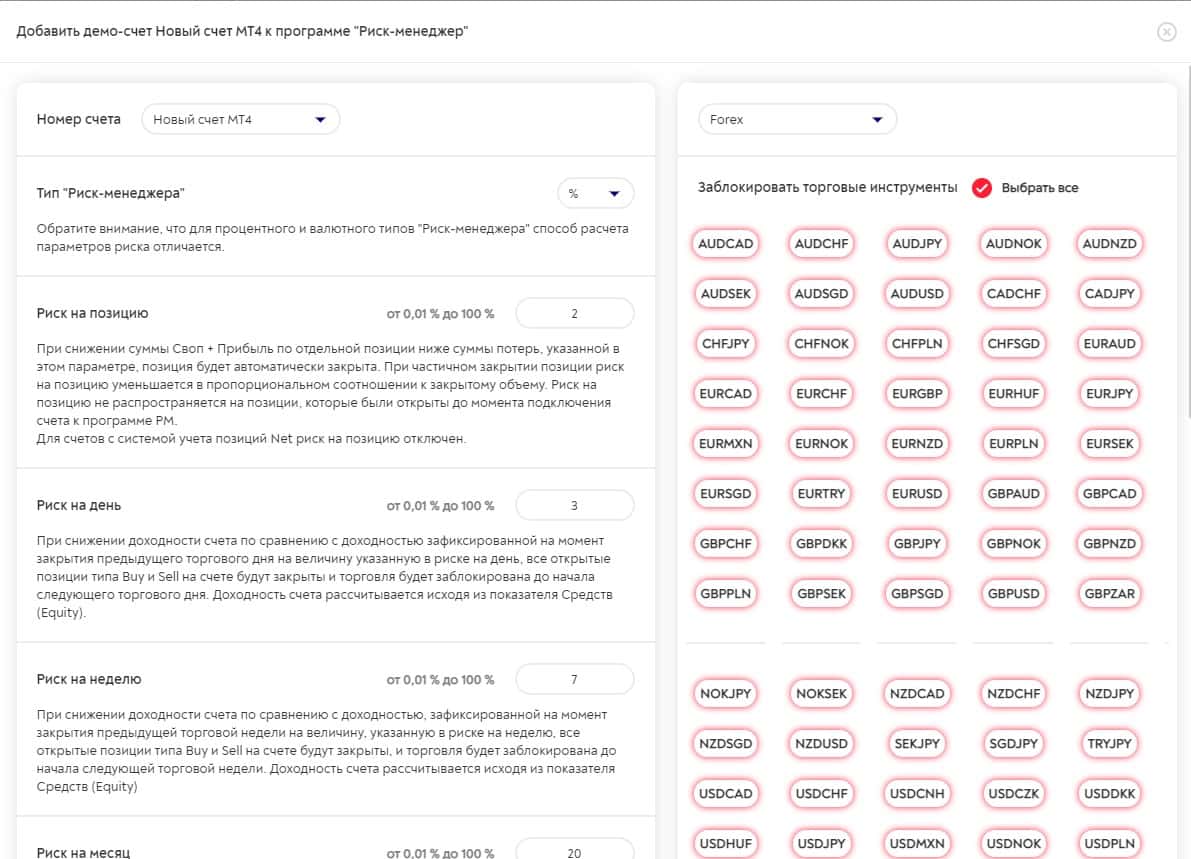Click the EURNZD chip
1191x859 pixels.
click(917, 444)
